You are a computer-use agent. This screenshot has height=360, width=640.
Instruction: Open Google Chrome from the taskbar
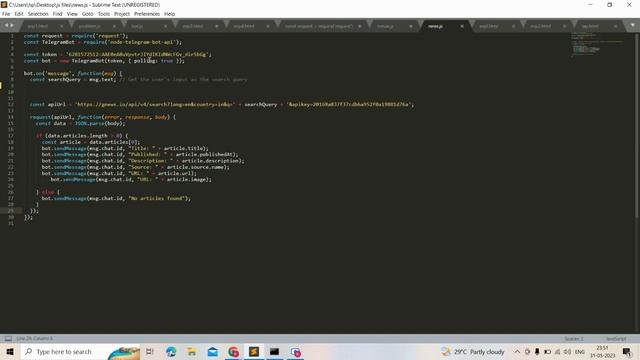tap(233, 351)
